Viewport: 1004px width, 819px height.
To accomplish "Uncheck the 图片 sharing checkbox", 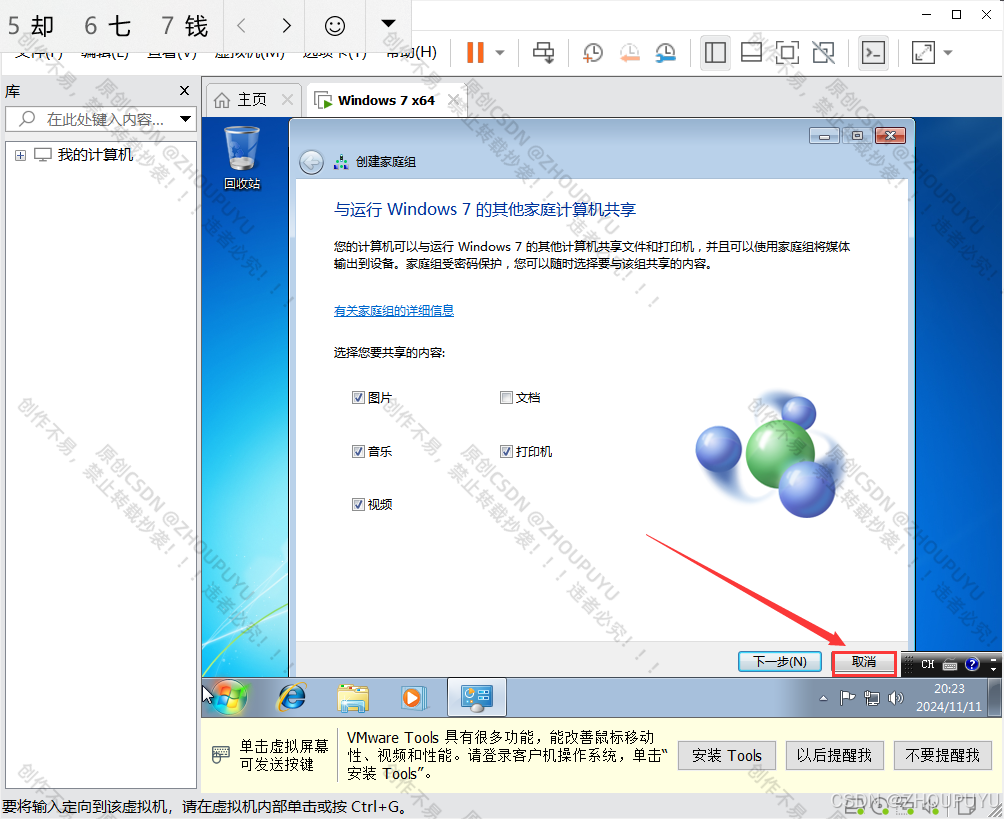I will click(x=358, y=398).
